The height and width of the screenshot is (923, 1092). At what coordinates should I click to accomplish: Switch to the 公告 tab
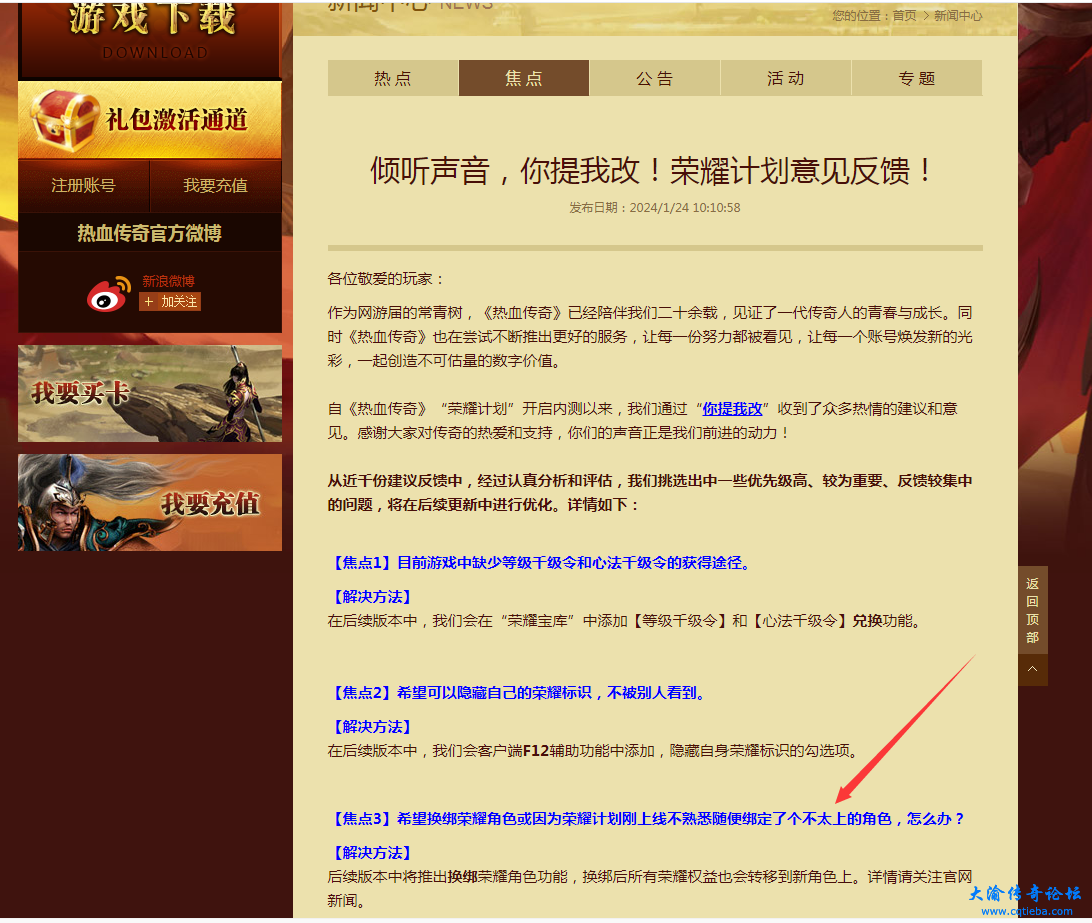[x=655, y=78]
